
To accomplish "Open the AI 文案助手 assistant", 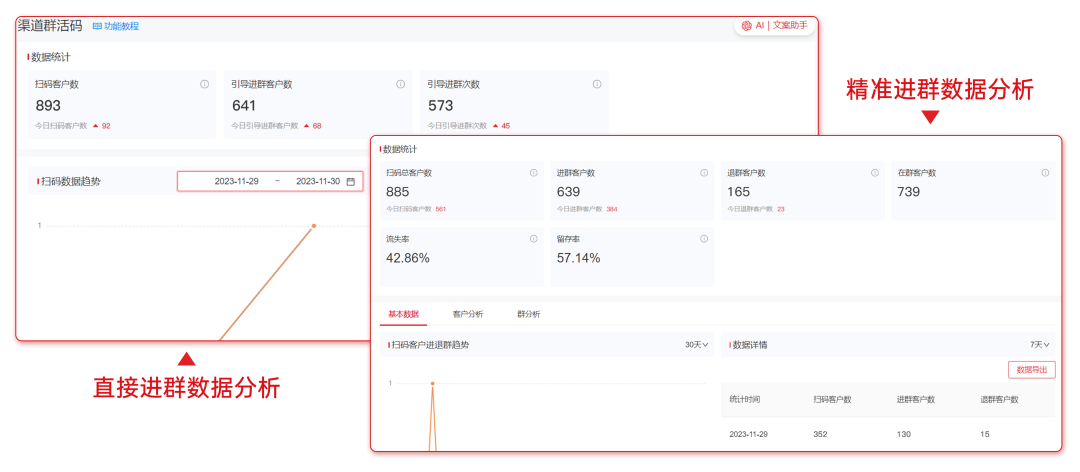I will (774, 26).
